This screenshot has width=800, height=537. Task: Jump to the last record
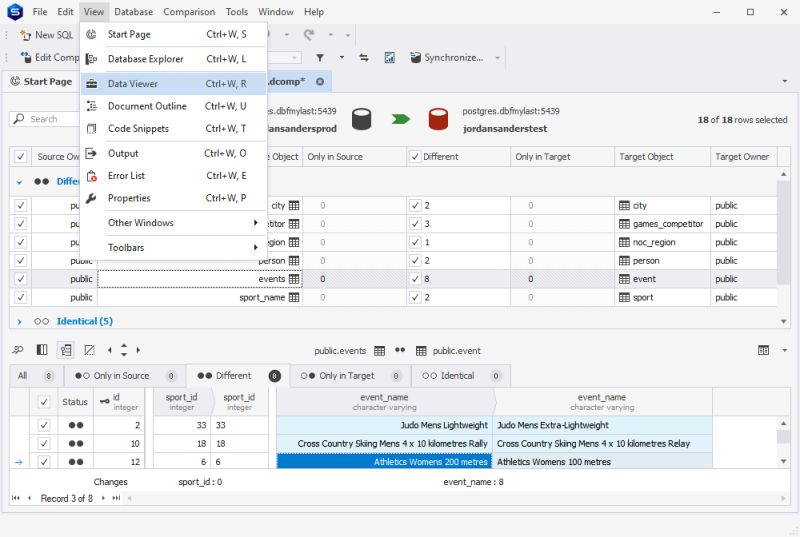point(116,498)
